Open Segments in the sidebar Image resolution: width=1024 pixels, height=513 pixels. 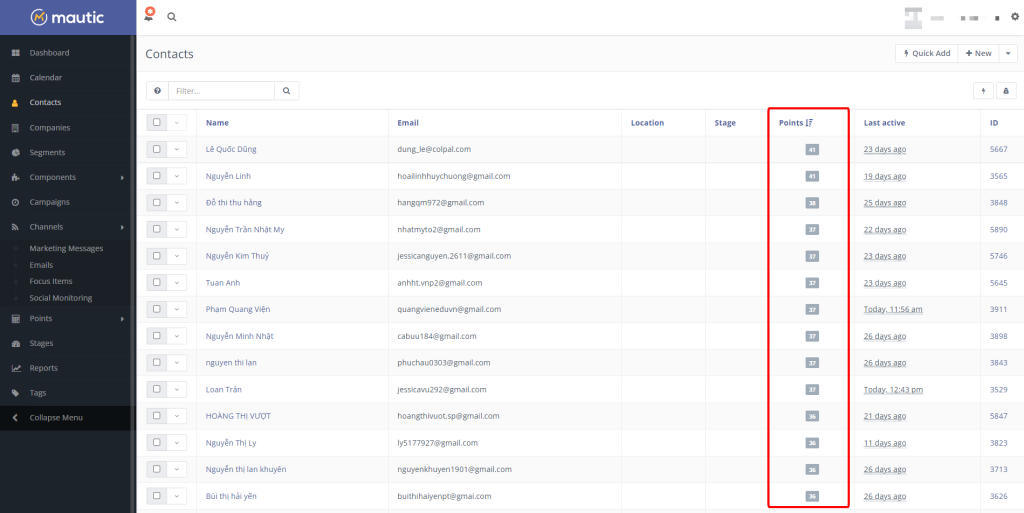(x=47, y=152)
